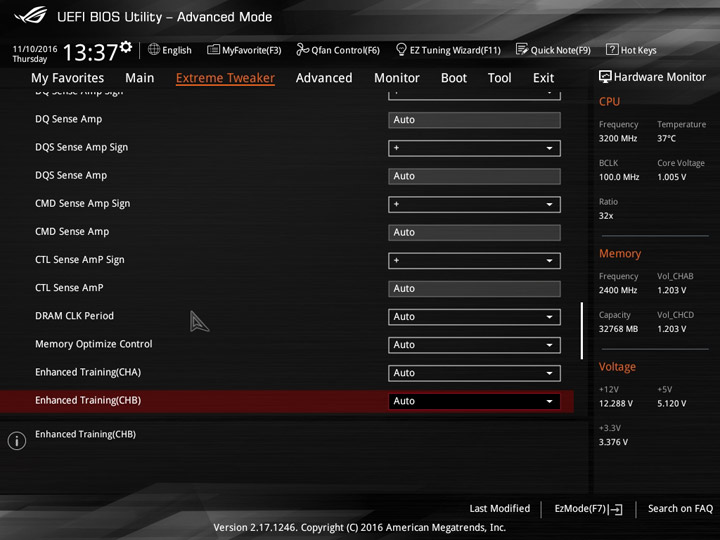The width and height of the screenshot is (720, 540).
Task: Show the Hot Keys help
Action: coord(631,50)
